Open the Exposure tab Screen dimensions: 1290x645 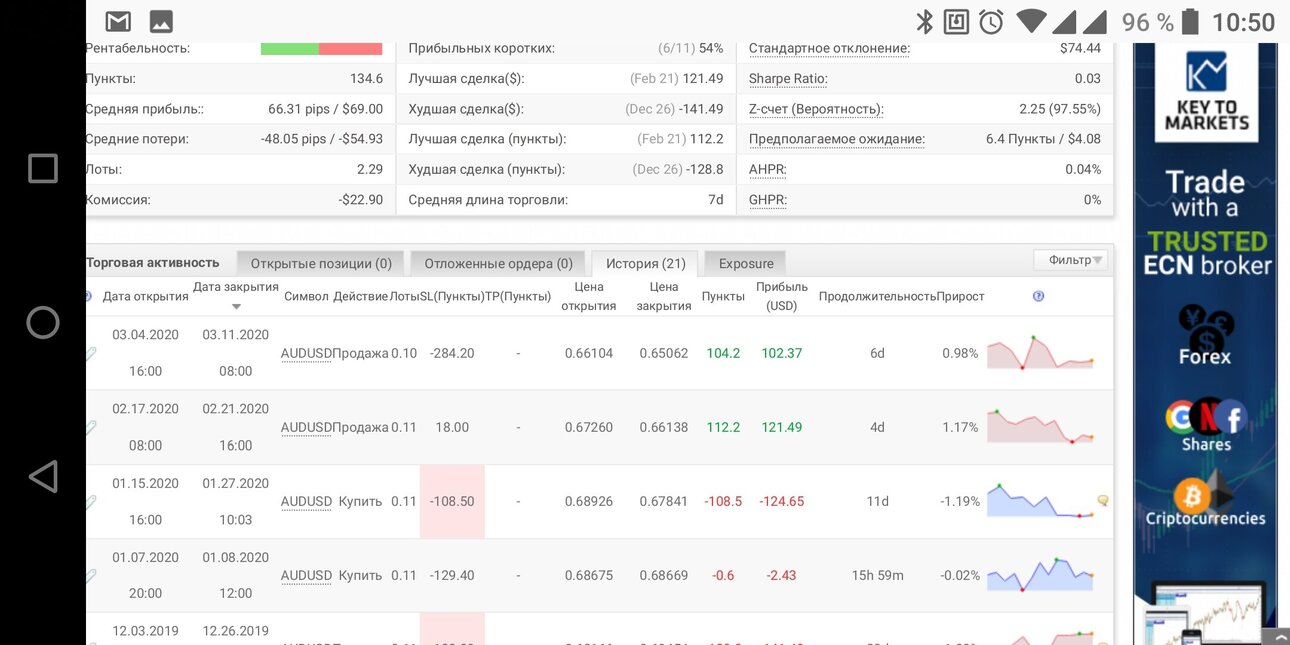point(746,263)
